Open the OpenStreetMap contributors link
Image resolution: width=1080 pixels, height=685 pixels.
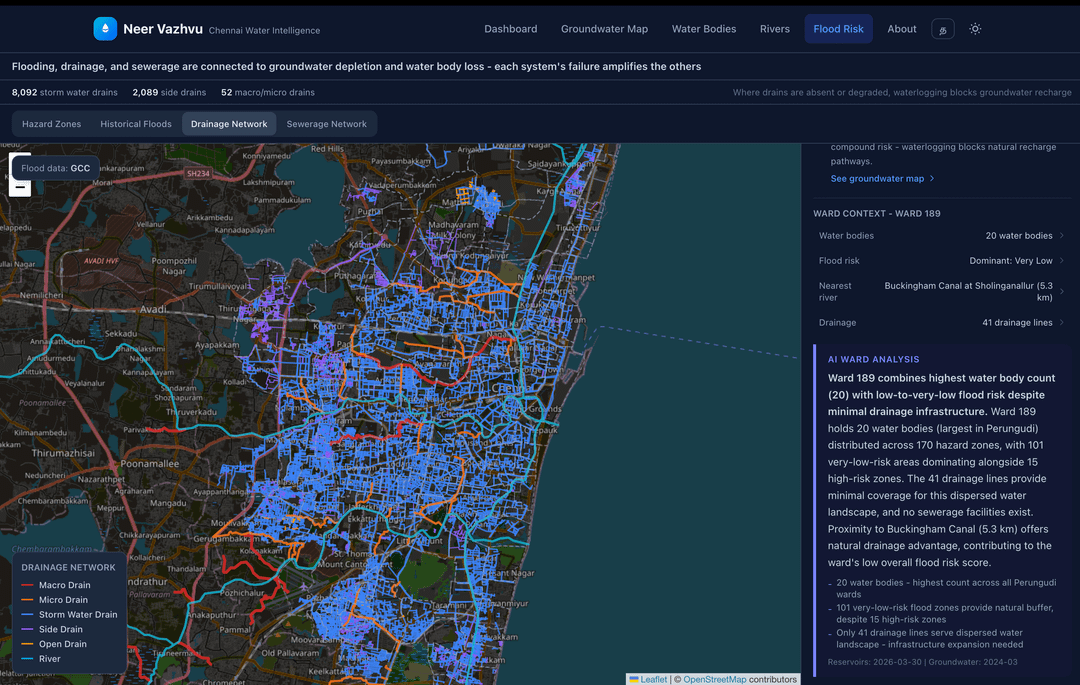pos(714,679)
